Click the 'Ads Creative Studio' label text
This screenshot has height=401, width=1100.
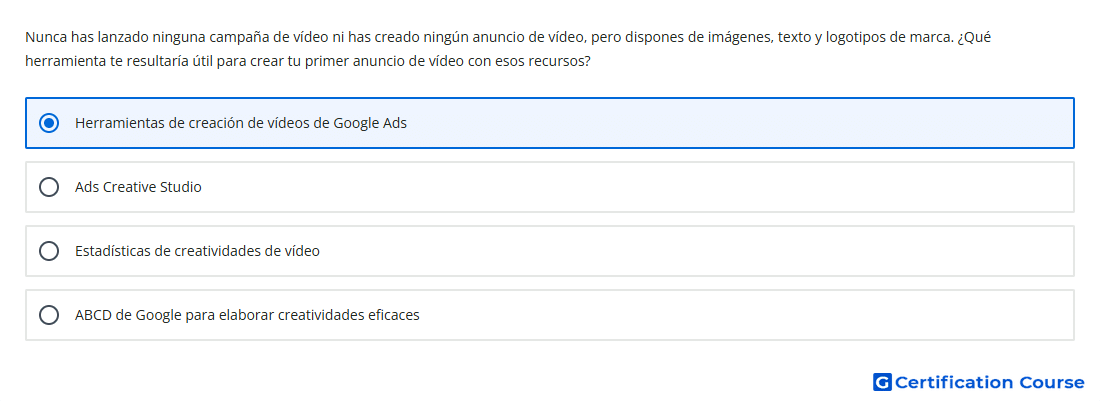138,187
